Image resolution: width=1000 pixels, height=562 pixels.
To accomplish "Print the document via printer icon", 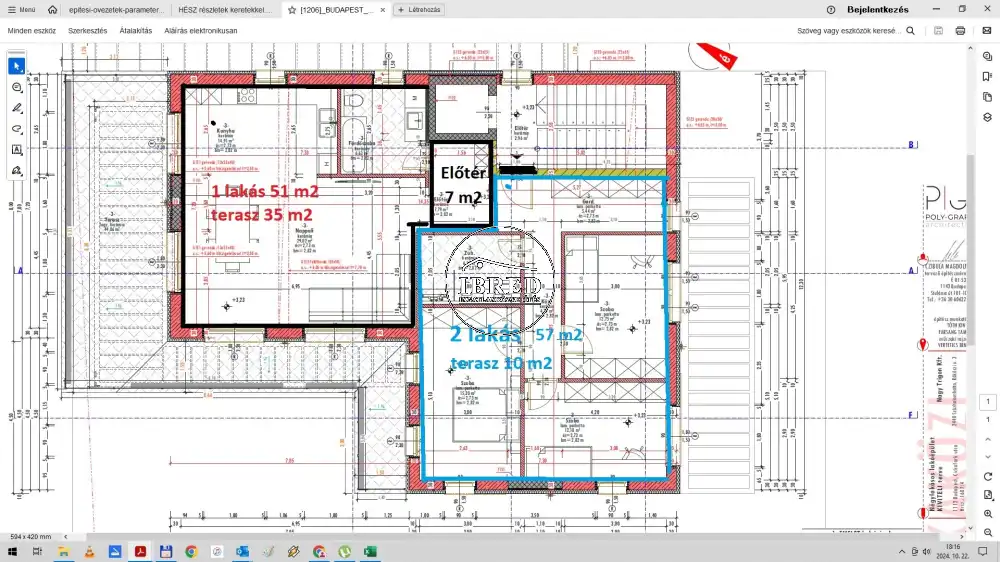I will [960, 31].
